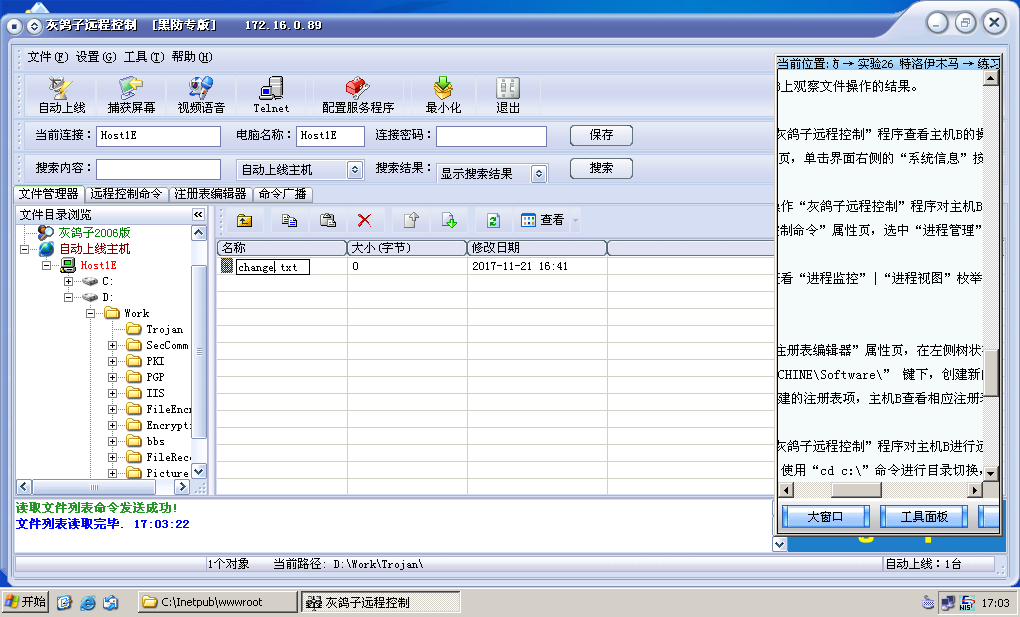
Task: Select the Host1E computer node
Action: [x=98, y=265]
